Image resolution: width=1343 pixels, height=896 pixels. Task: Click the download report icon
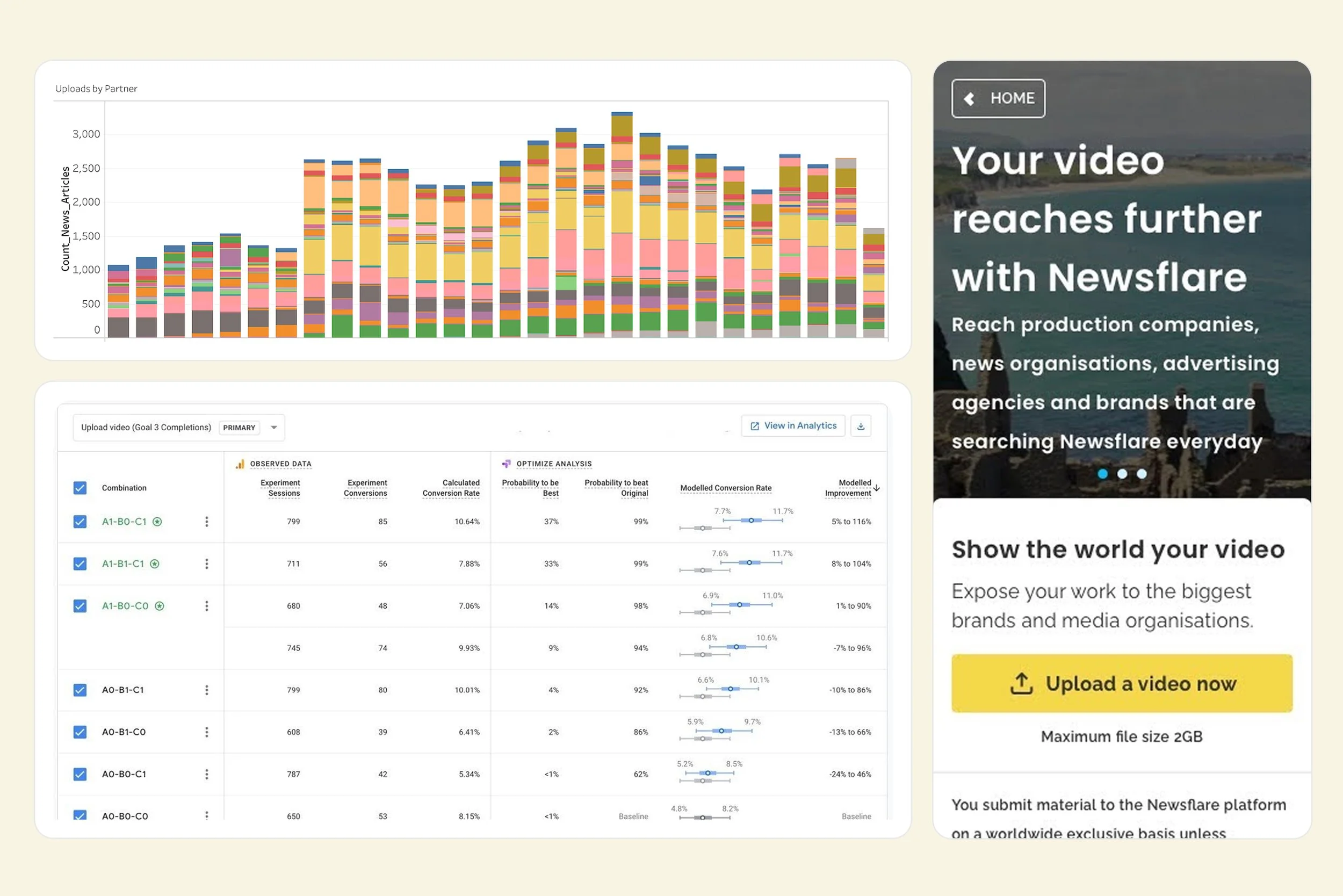(860, 427)
